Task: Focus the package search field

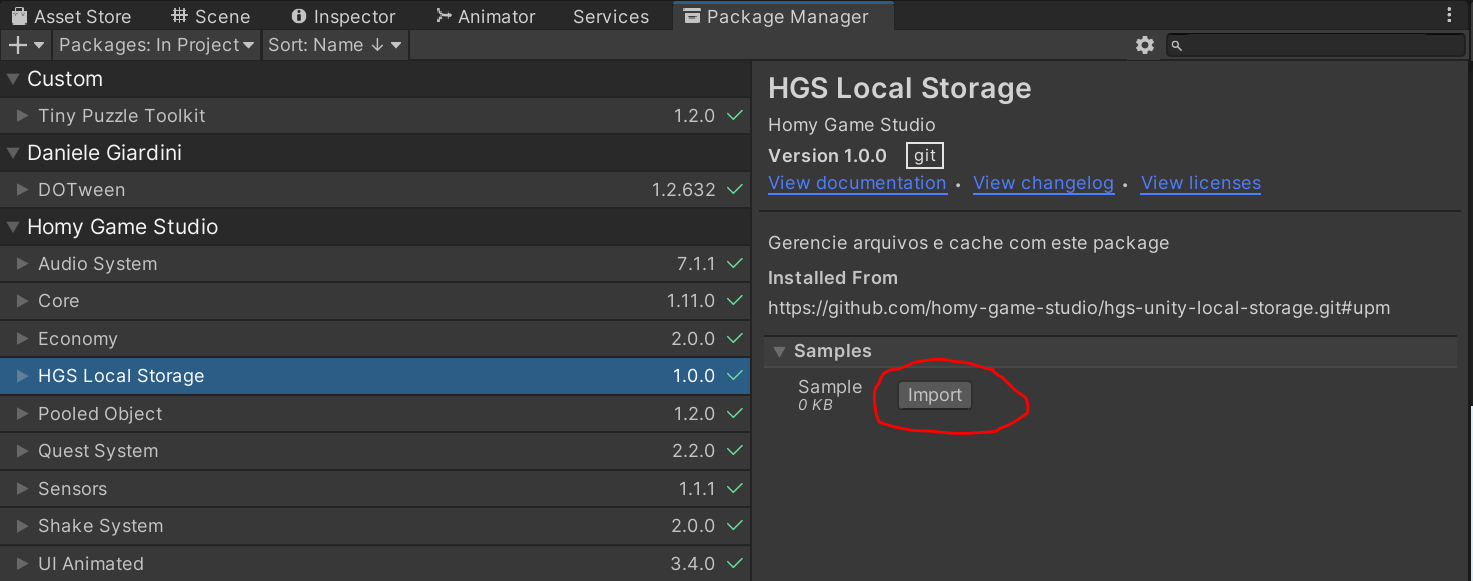Action: 1315,45
